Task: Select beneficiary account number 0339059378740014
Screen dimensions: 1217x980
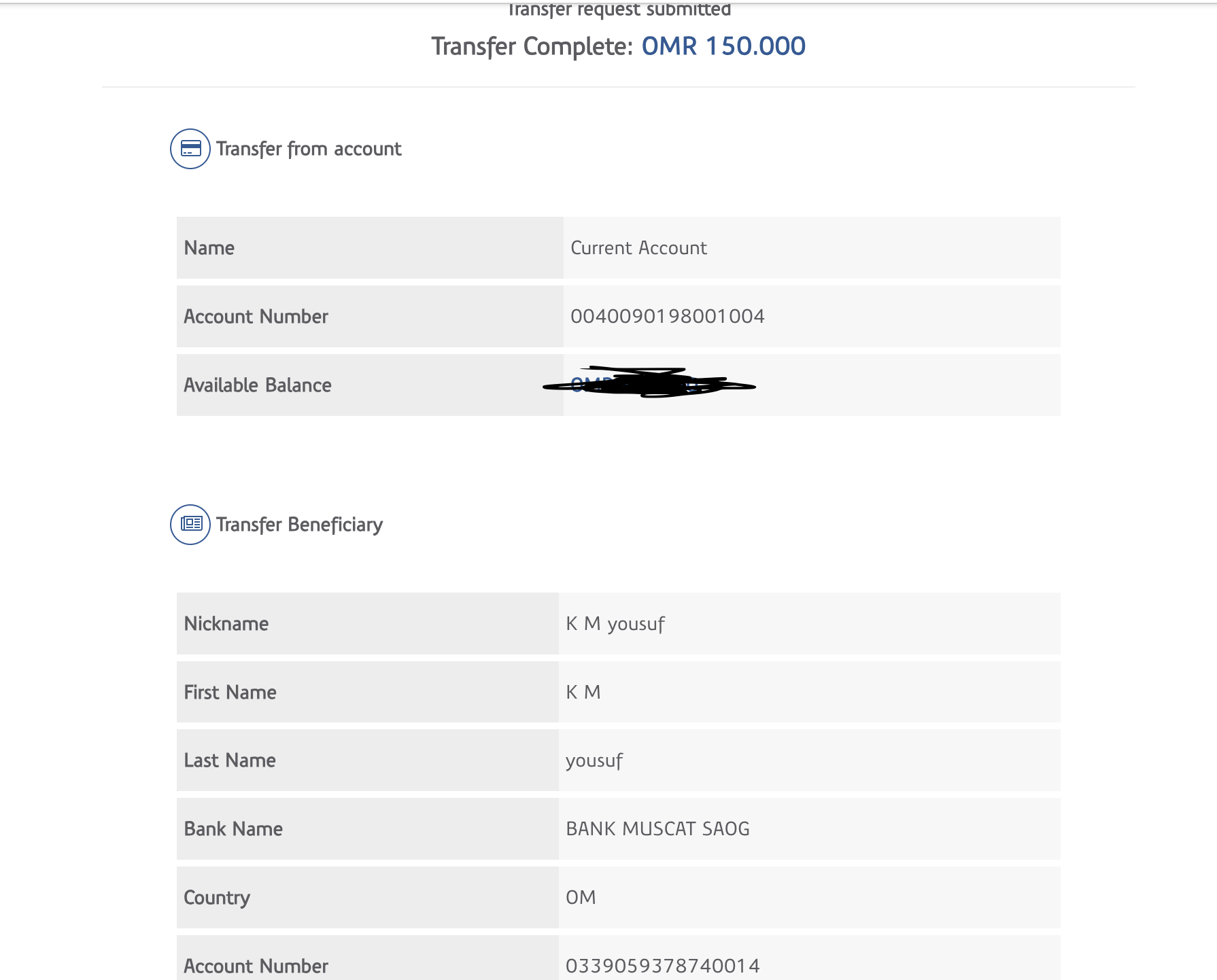Action: [x=662, y=966]
